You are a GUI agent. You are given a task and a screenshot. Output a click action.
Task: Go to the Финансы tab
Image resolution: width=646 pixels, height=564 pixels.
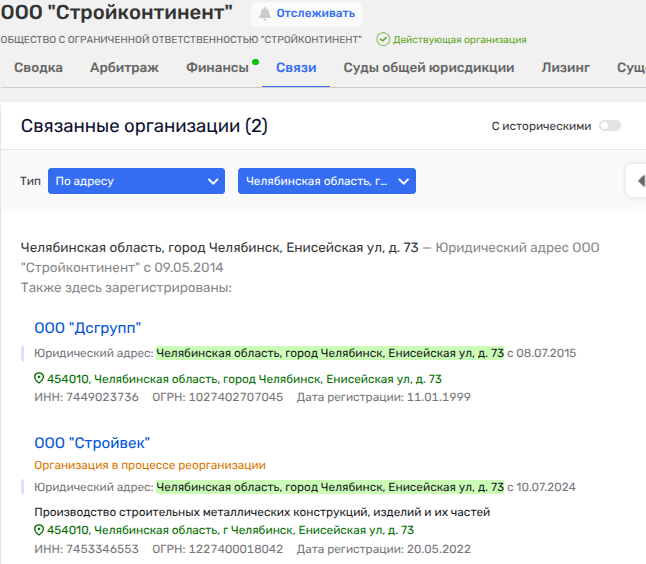(217, 68)
